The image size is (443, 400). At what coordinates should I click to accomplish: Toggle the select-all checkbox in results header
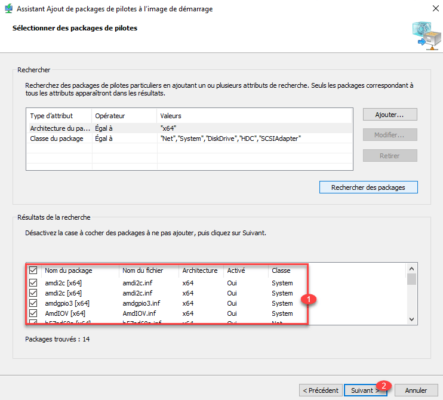33,270
